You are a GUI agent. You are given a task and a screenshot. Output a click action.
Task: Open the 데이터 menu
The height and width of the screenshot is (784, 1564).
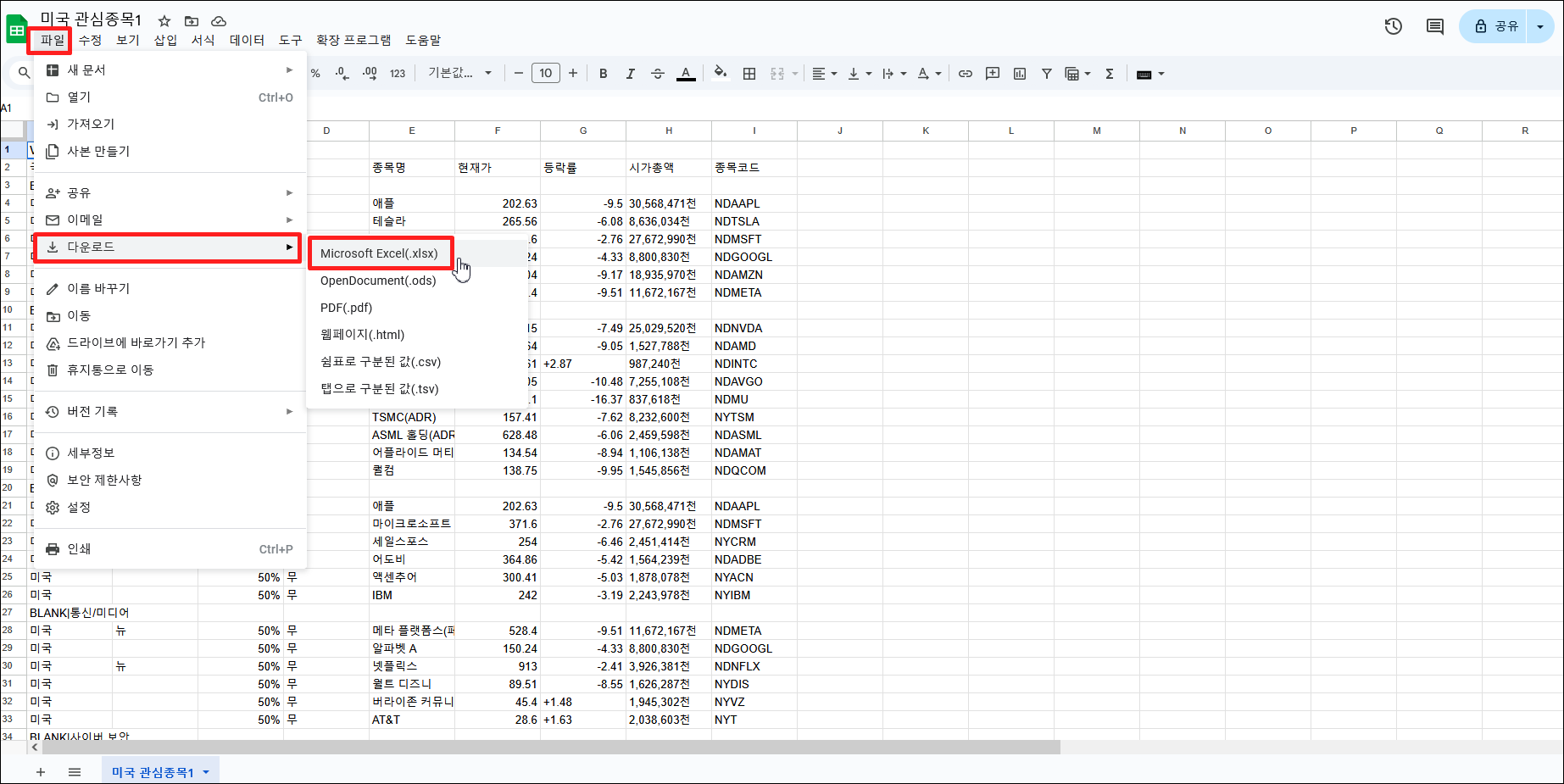[x=247, y=40]
